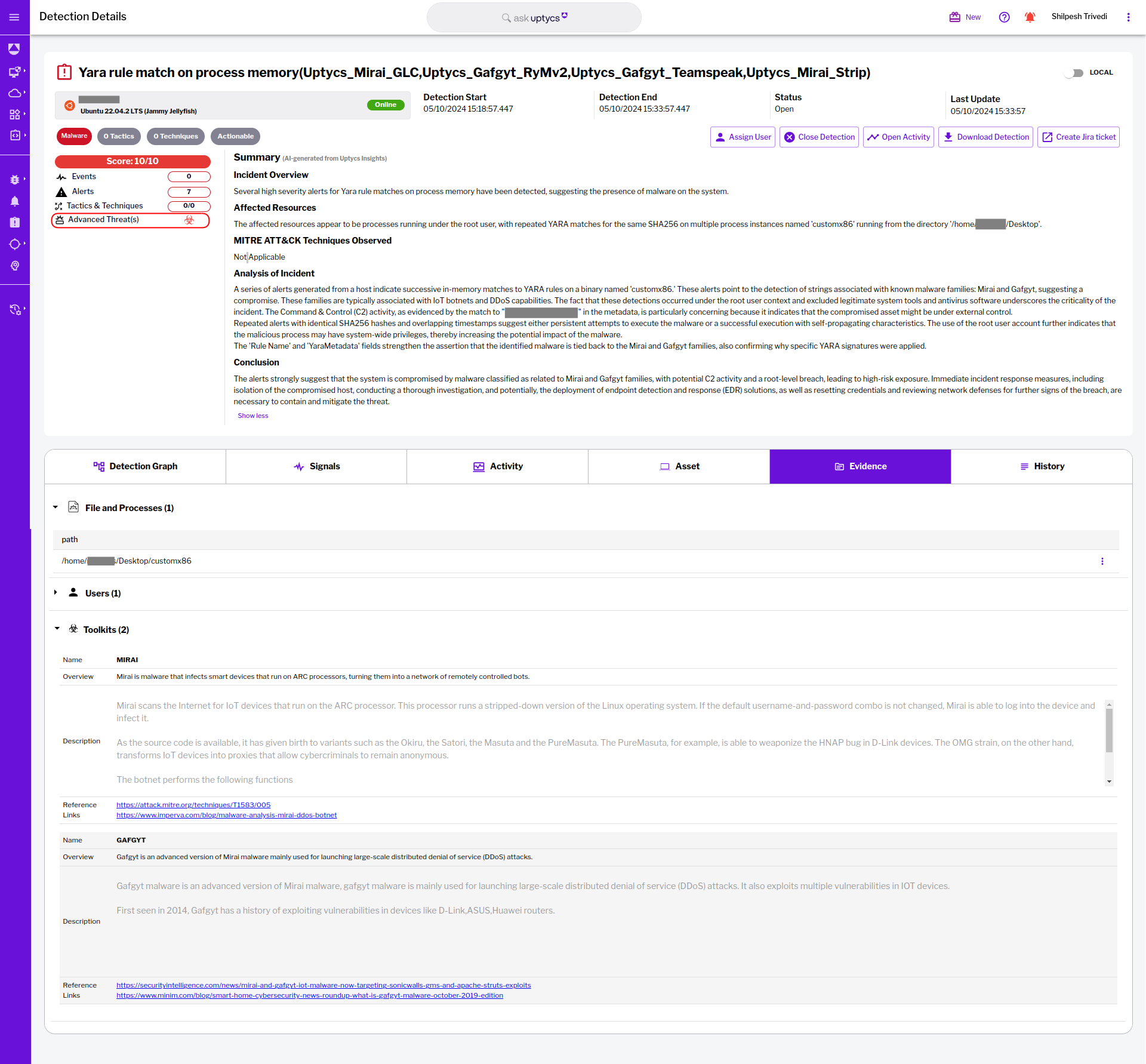Click the Malware tag pill
The height and width of the screenshot is (1064, 1146).
(x=74, y=136)
